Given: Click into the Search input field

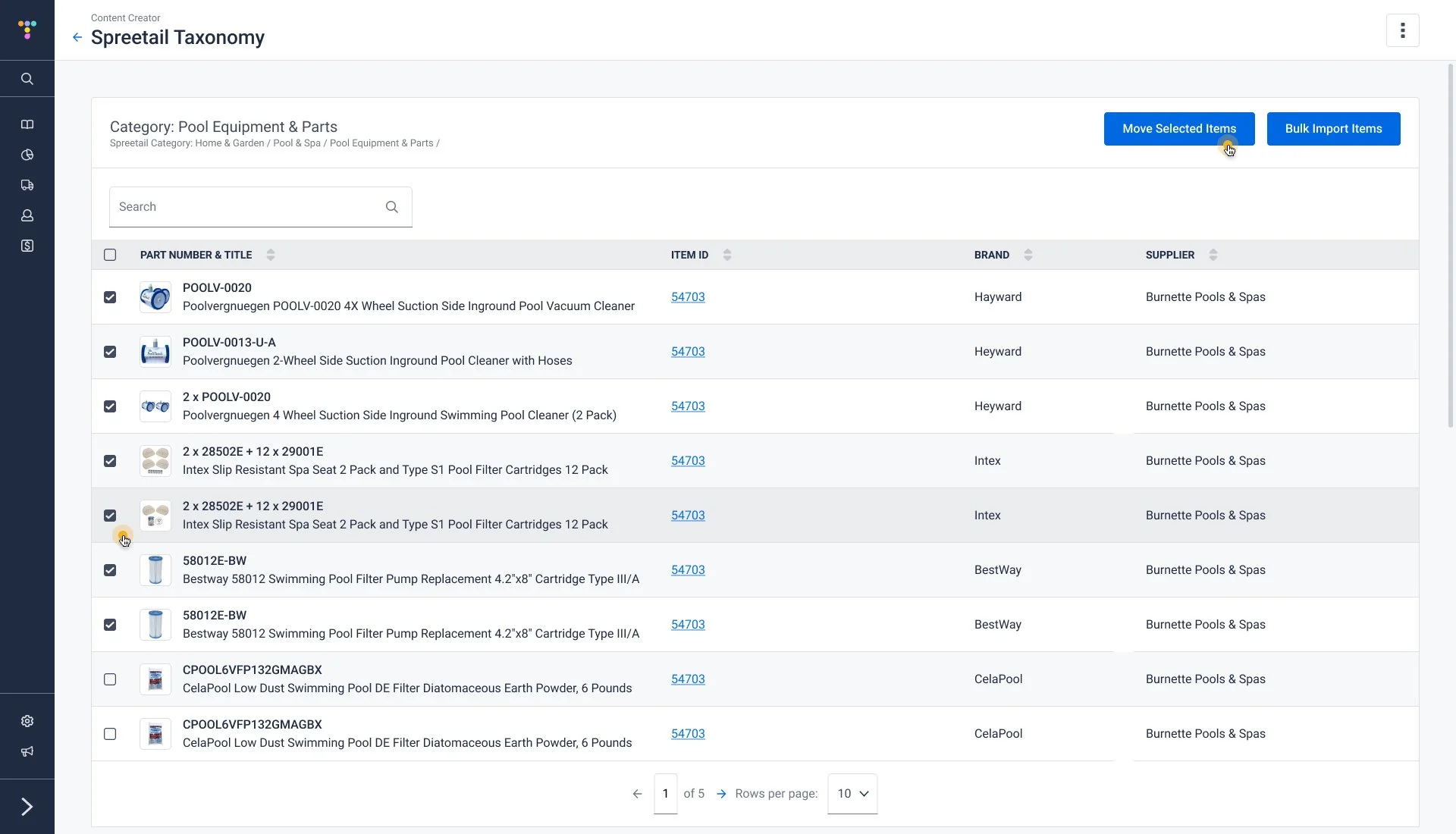Looking at the screenshot, I should pyautogui.click(x=246, y=207).
